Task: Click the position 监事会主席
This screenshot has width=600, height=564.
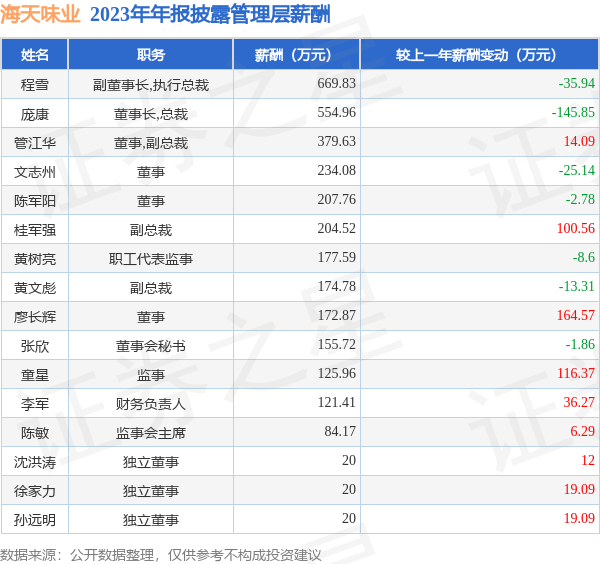Action: tap(151, 433)
